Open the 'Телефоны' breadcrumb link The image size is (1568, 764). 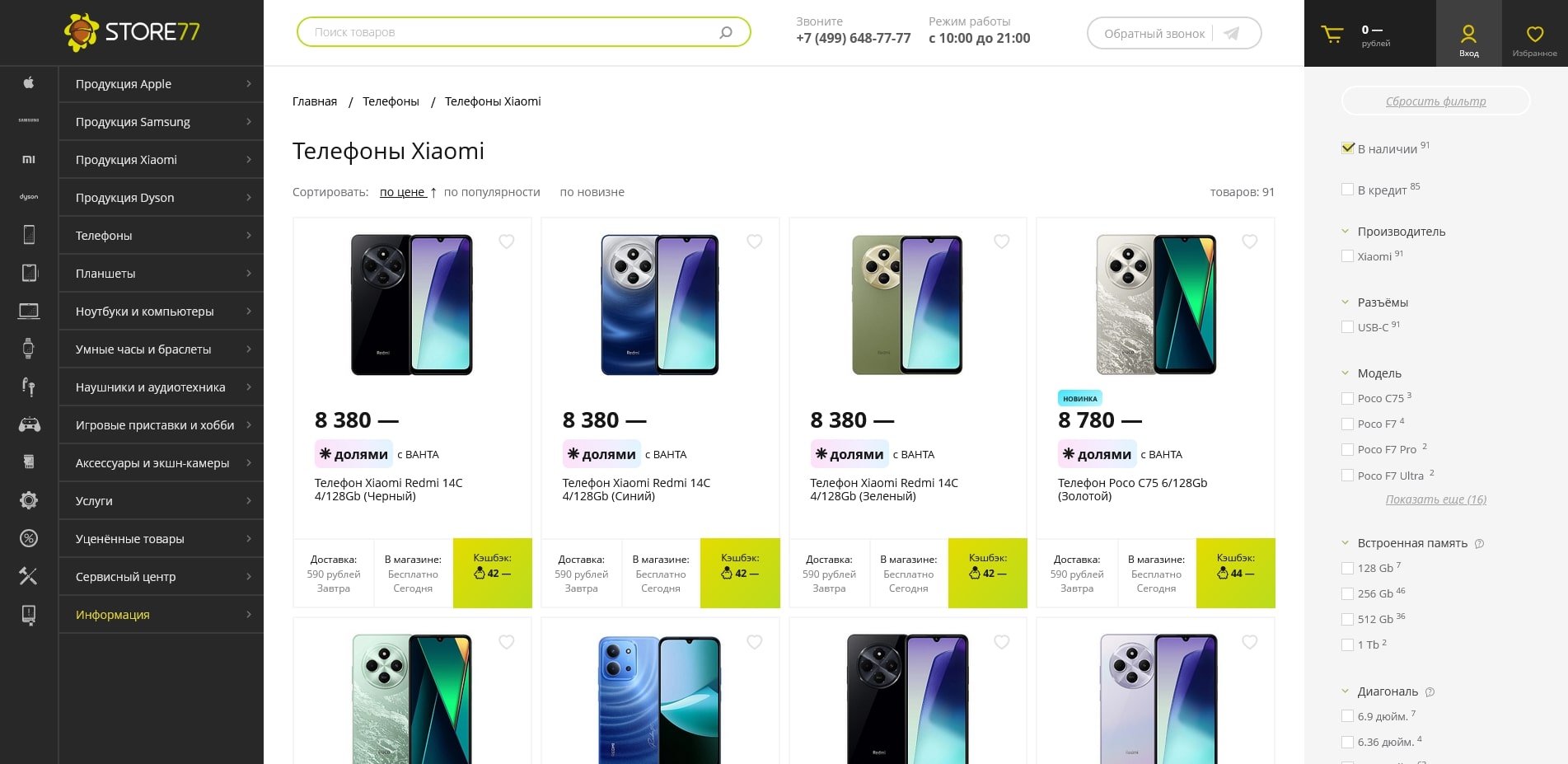pyautogui.click(x=391, y=101)
